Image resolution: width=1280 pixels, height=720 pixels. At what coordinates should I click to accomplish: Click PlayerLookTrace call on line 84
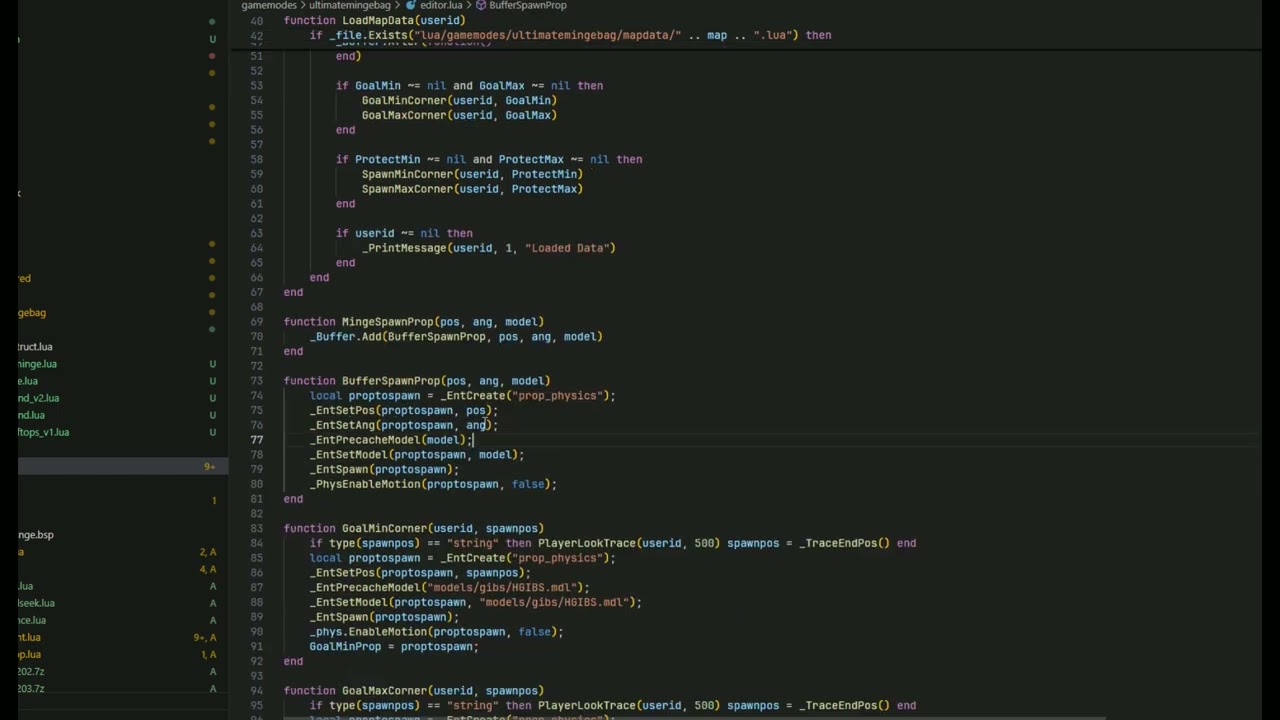tap(587, 543)
